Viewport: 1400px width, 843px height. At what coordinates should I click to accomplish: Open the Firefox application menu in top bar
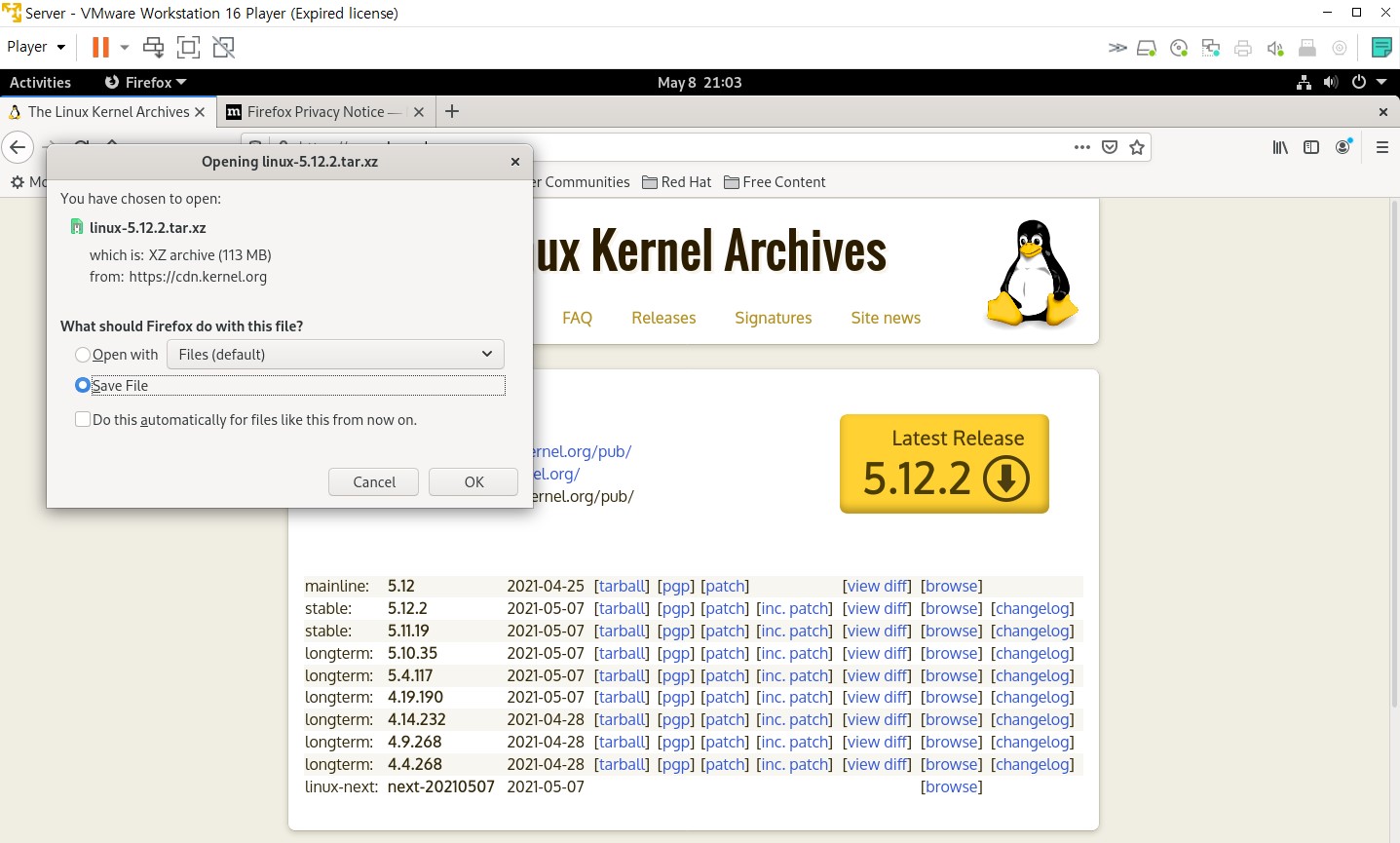pos(145,83)
